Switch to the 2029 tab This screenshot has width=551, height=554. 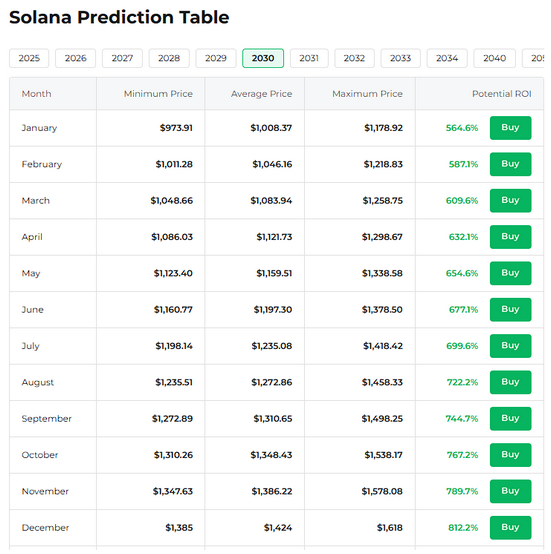point(216,58)
